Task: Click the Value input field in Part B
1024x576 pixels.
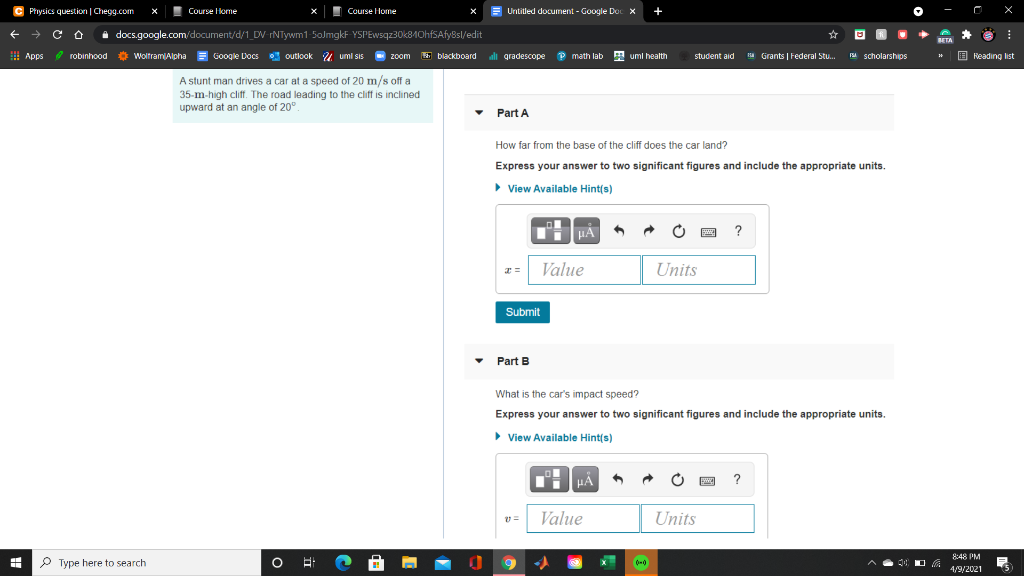Action: pos(584,518)
